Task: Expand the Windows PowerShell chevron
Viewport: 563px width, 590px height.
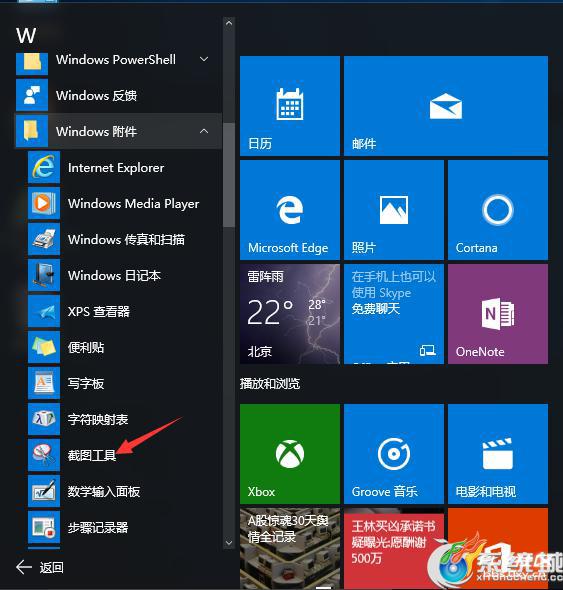Action: (204, 59)
